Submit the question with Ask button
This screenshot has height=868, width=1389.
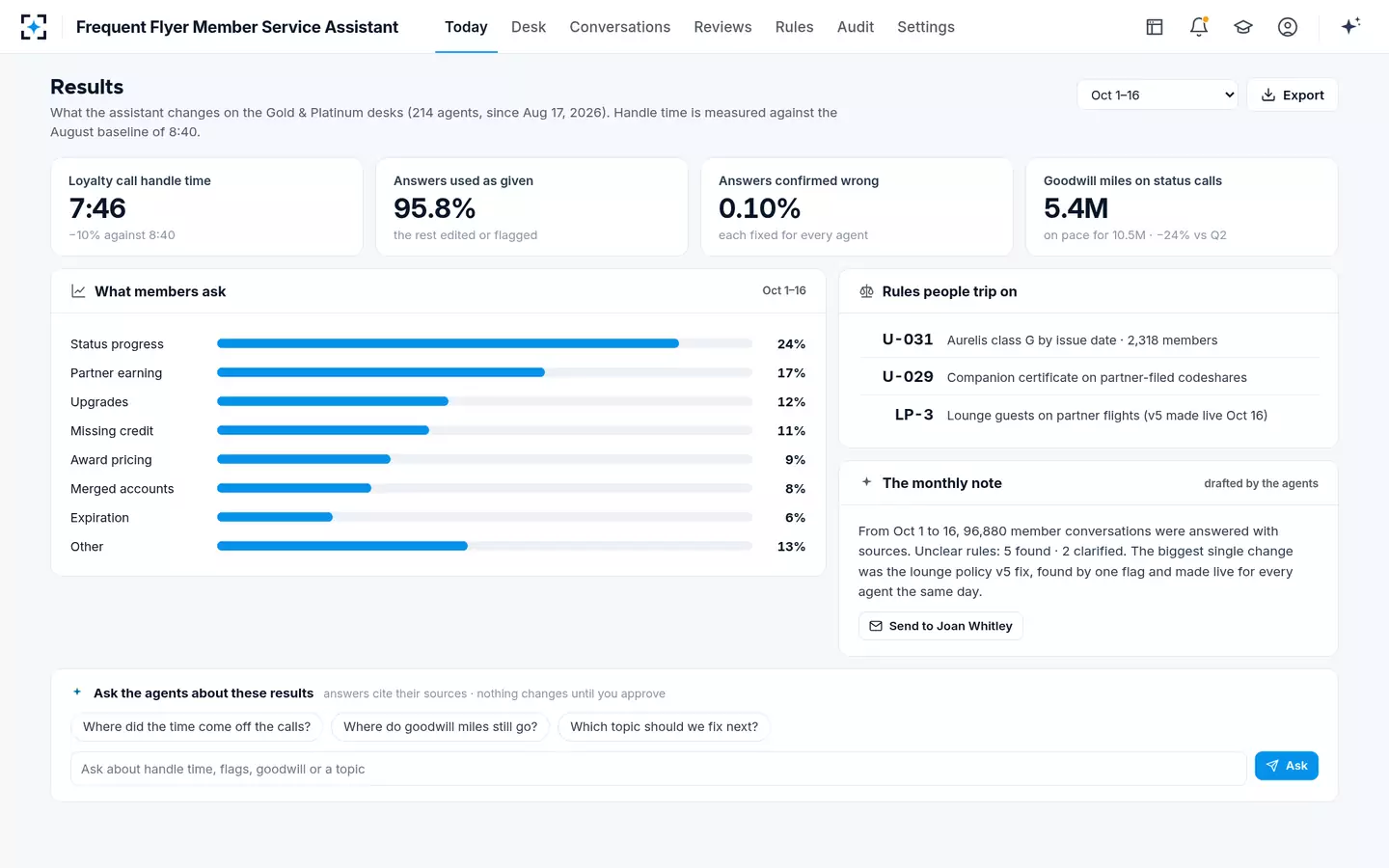(x=1287, y=766)
